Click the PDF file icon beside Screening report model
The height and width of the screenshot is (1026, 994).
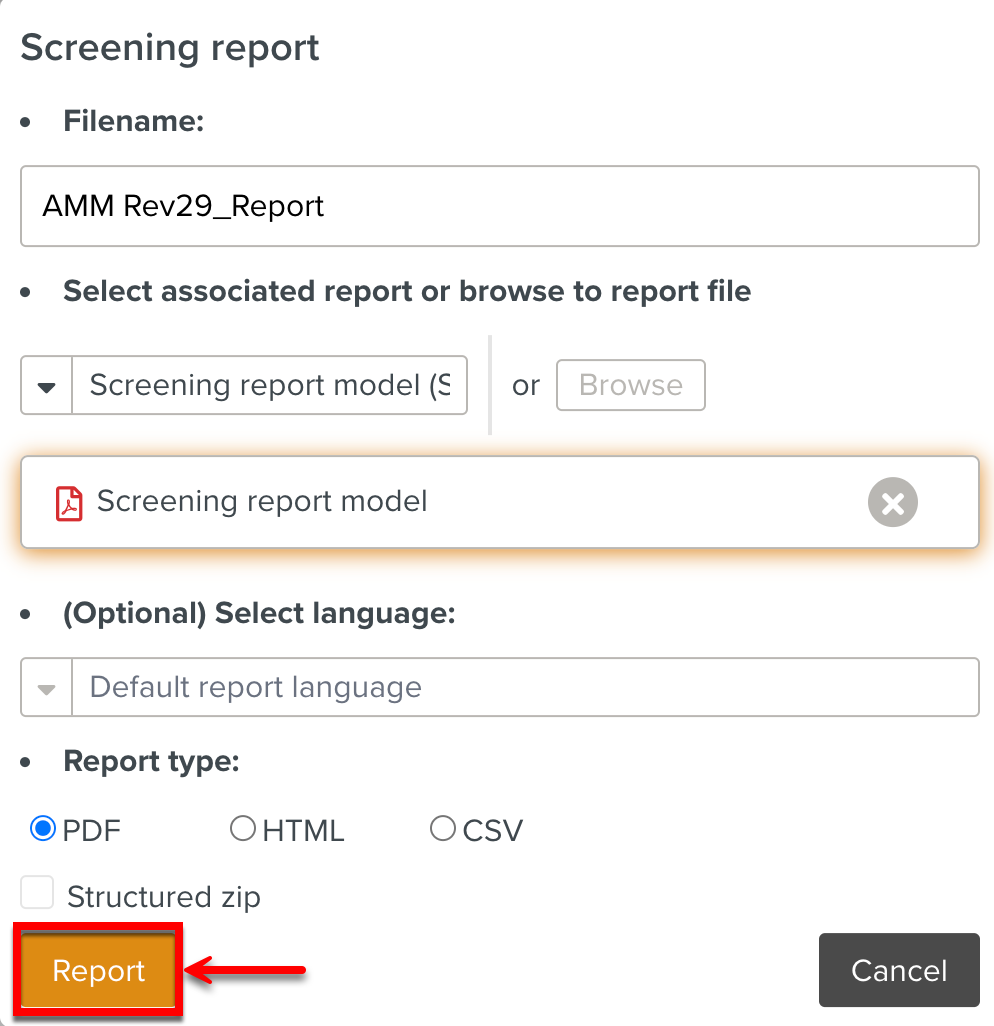(68, 502)
